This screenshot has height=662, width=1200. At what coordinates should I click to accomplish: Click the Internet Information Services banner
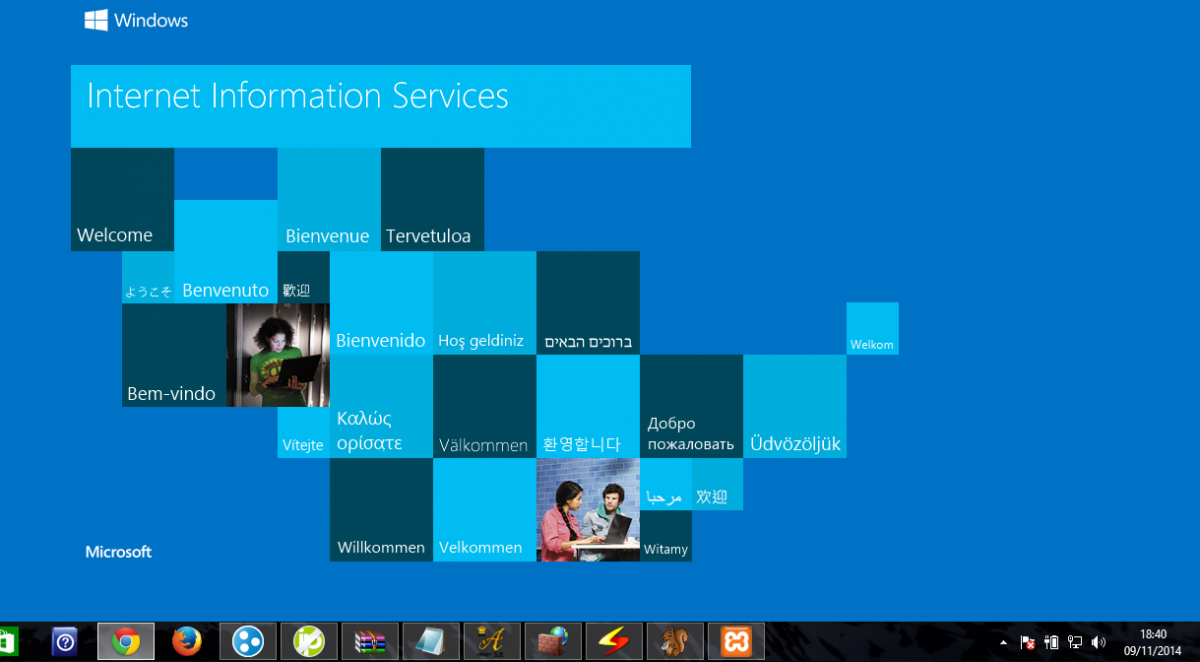[380, 106]
